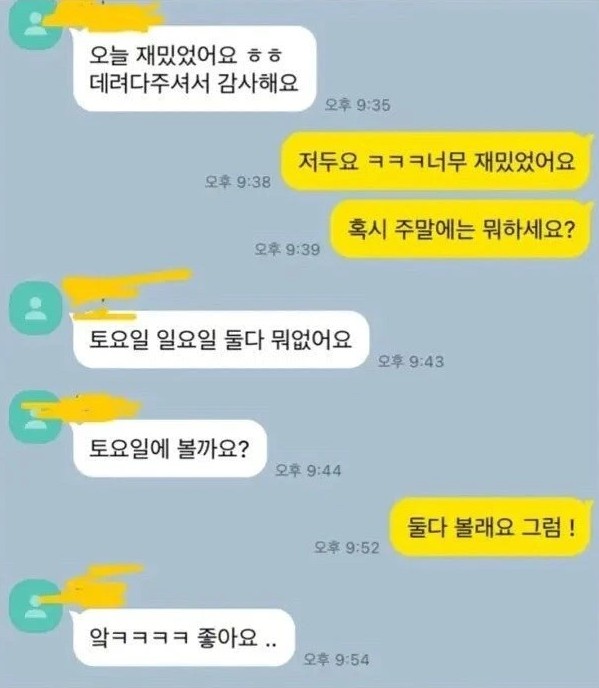599x688 pixels.
Task: Tap the 오후 9:44 timestamp
Action: [308, 470]
